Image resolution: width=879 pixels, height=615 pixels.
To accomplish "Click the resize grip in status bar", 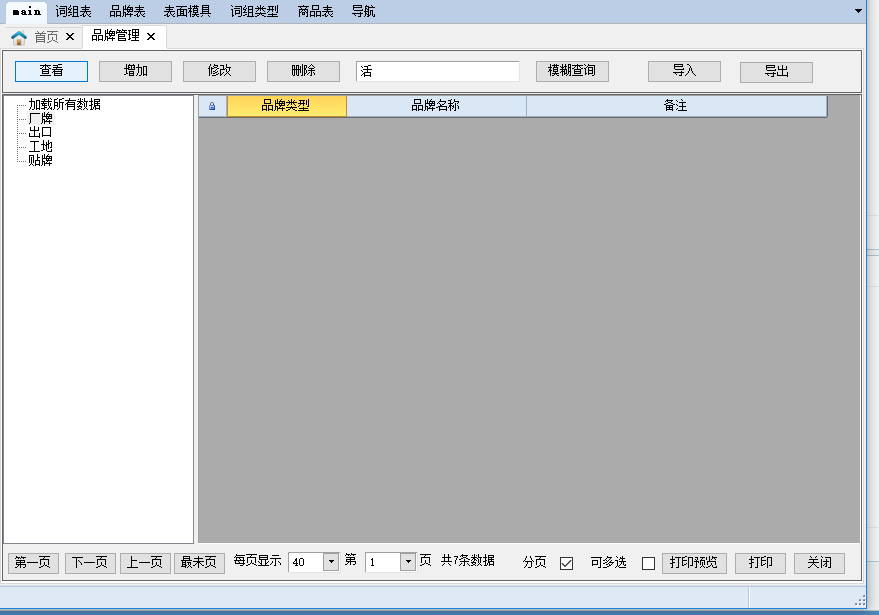I will click(860, 602).
